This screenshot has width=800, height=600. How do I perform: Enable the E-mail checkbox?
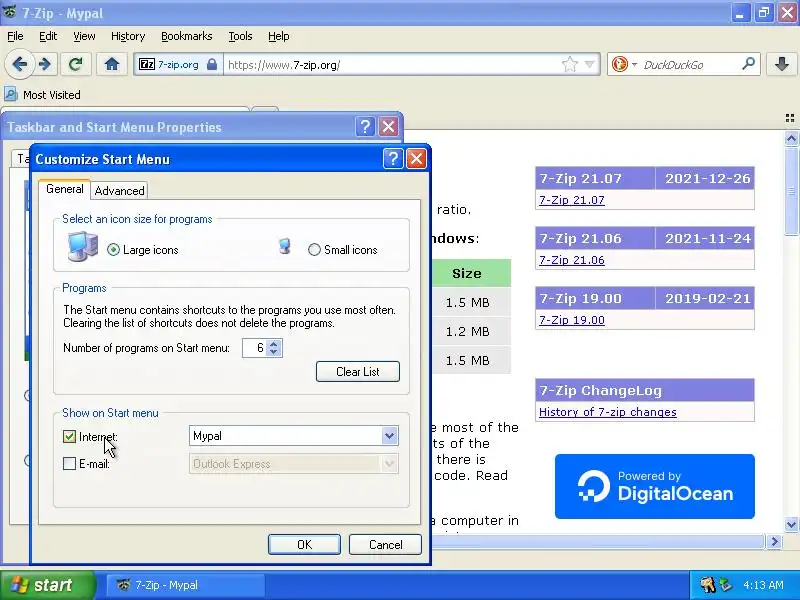pos(69,464)
